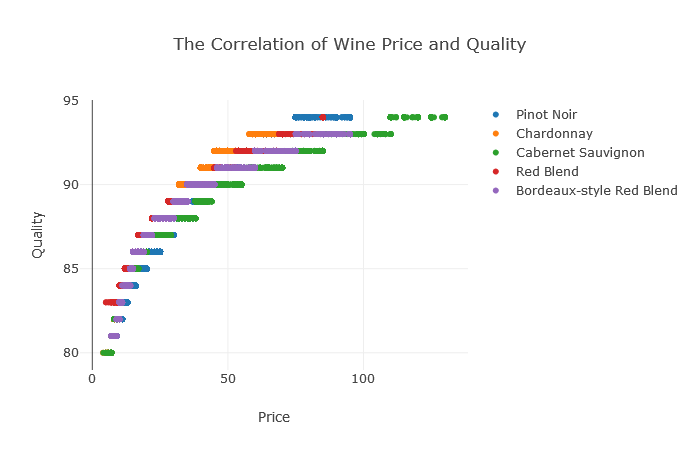Click the 50 tick label on Price axis
The height and width of the screenshot is (450, 700).
click(228, 379)
